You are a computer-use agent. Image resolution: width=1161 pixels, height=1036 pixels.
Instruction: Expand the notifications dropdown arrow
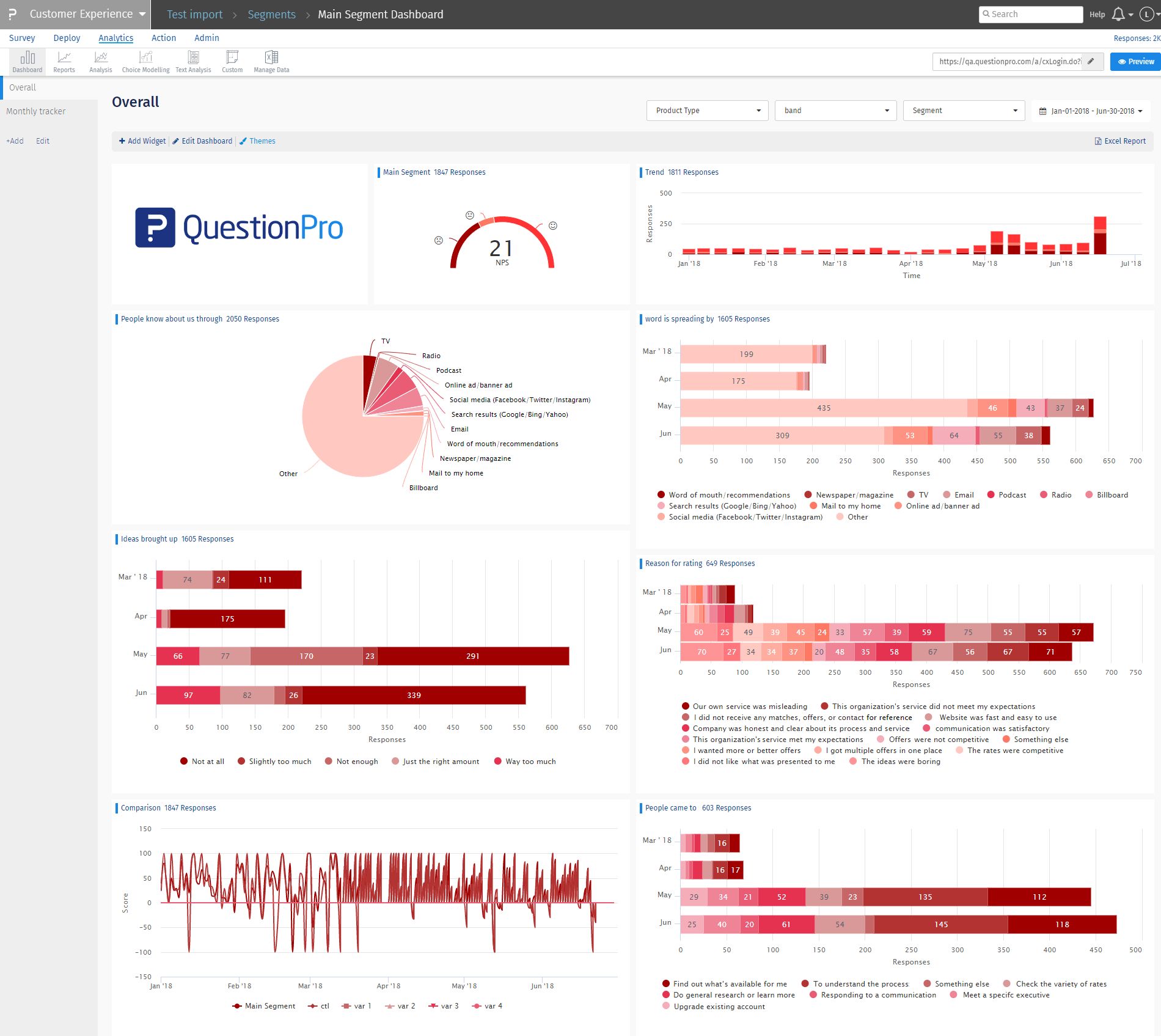[x=1130, y=15]
